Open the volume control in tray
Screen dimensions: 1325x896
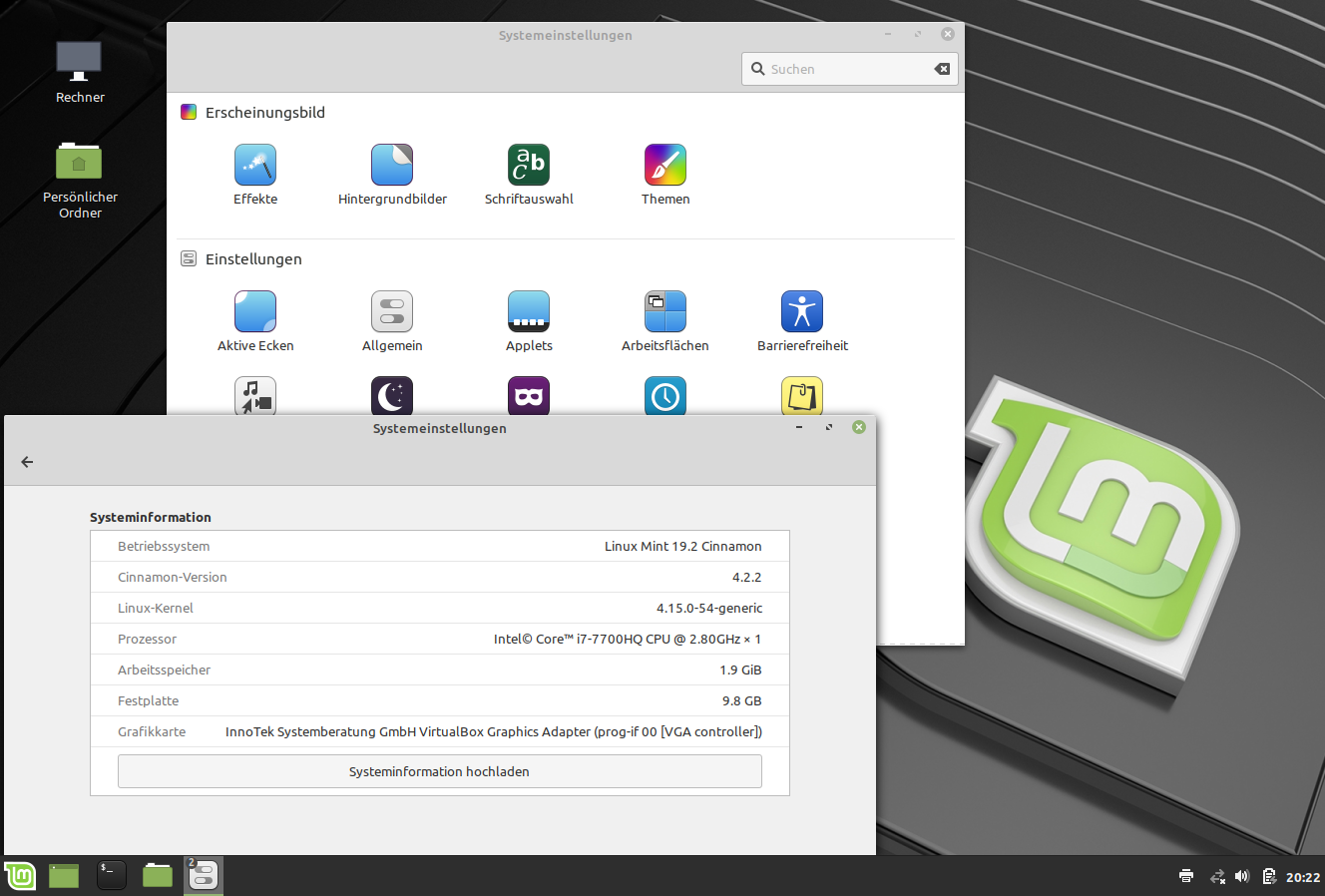[x=1242, y=877]
